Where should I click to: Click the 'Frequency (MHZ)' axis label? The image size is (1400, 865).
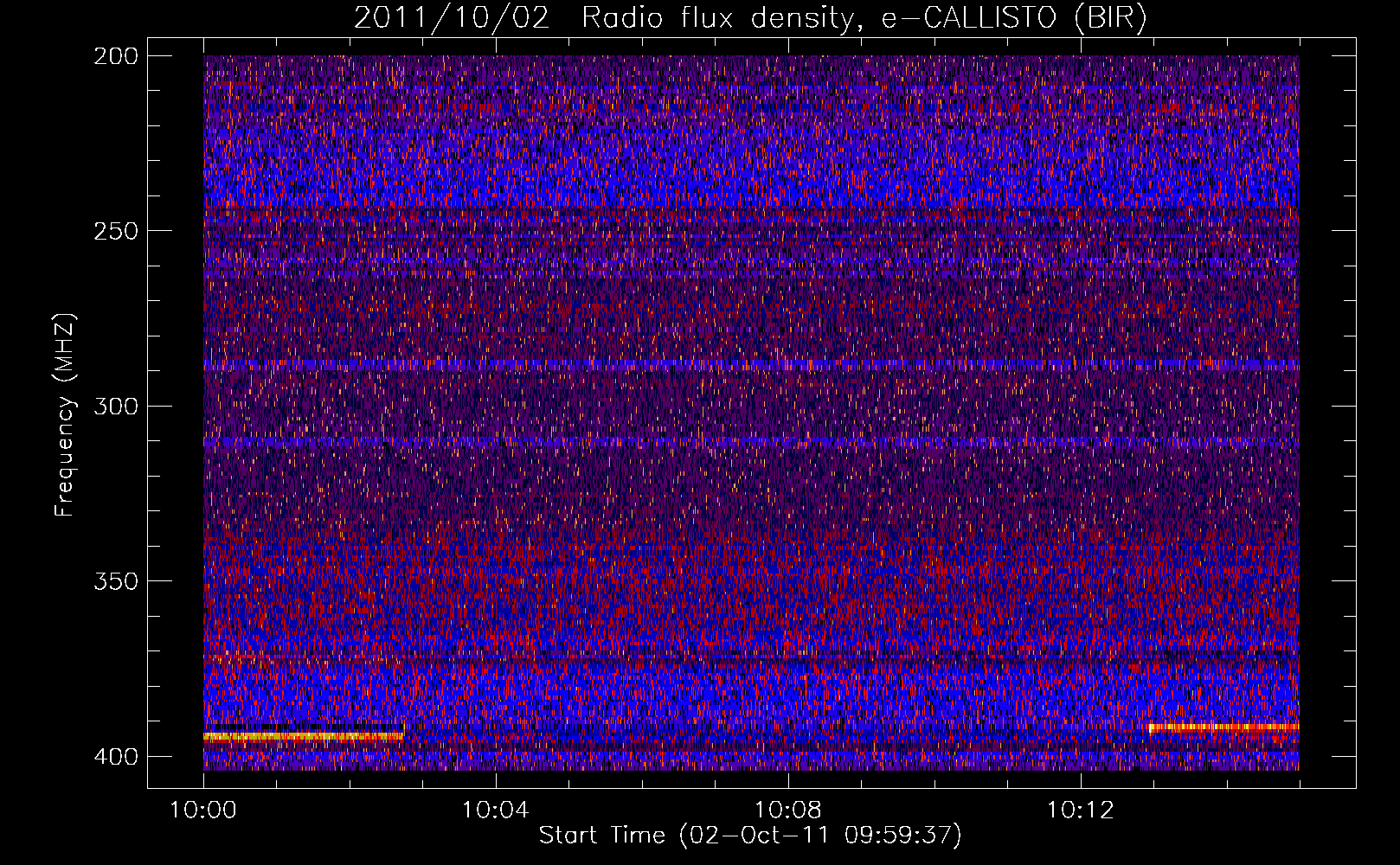click(x=66, y=414)
